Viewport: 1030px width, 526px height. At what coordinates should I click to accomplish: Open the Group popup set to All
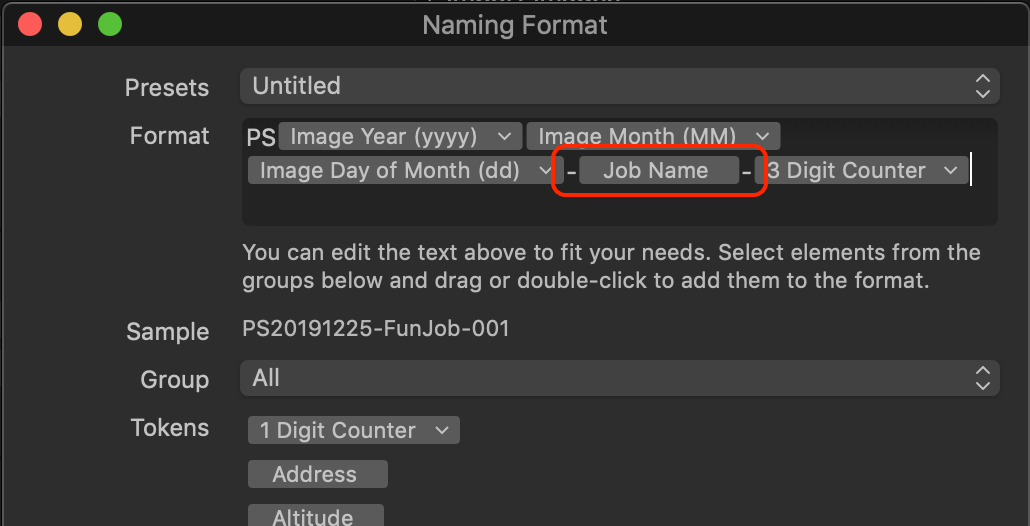pos(619,378)
